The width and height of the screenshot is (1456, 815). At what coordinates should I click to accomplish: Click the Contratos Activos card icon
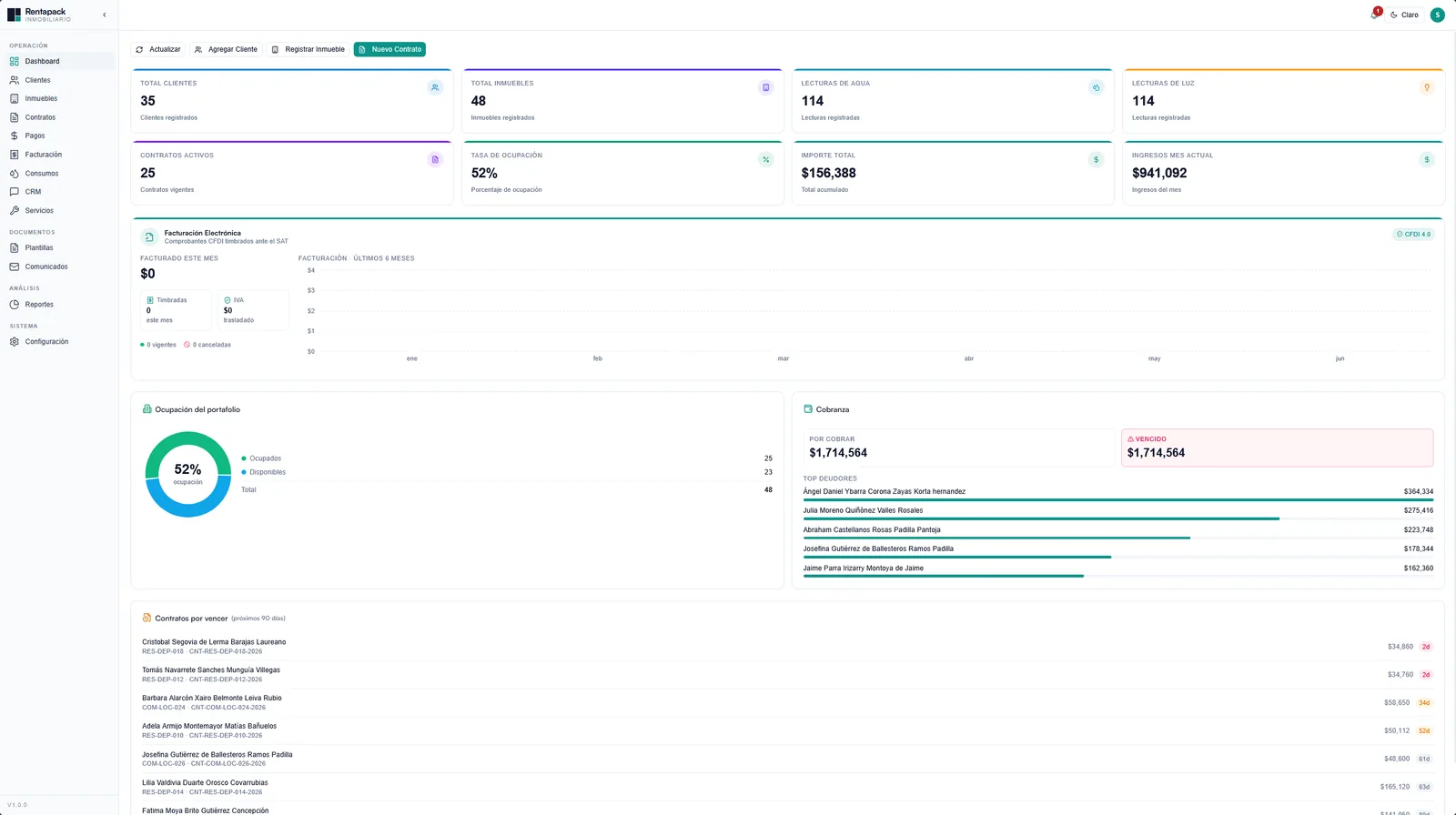(x=435, y=159)
